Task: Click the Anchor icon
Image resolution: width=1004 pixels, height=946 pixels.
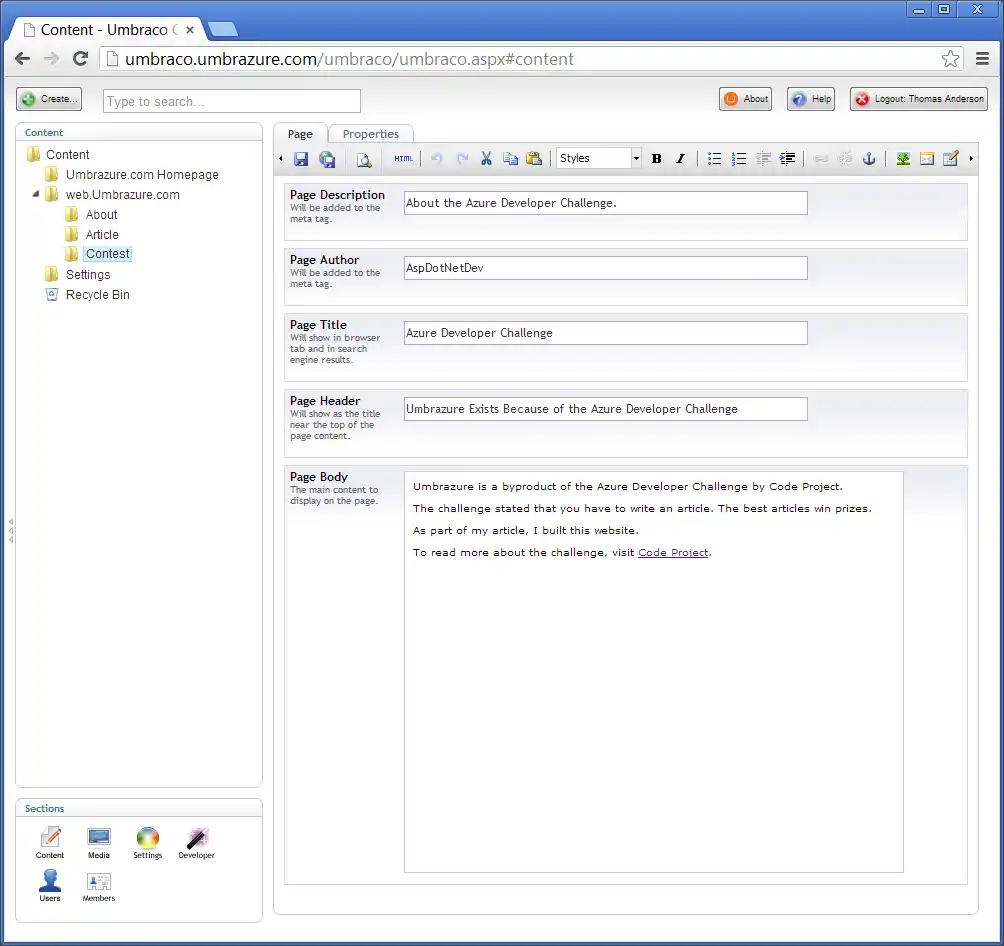Action: pos(869,159)
